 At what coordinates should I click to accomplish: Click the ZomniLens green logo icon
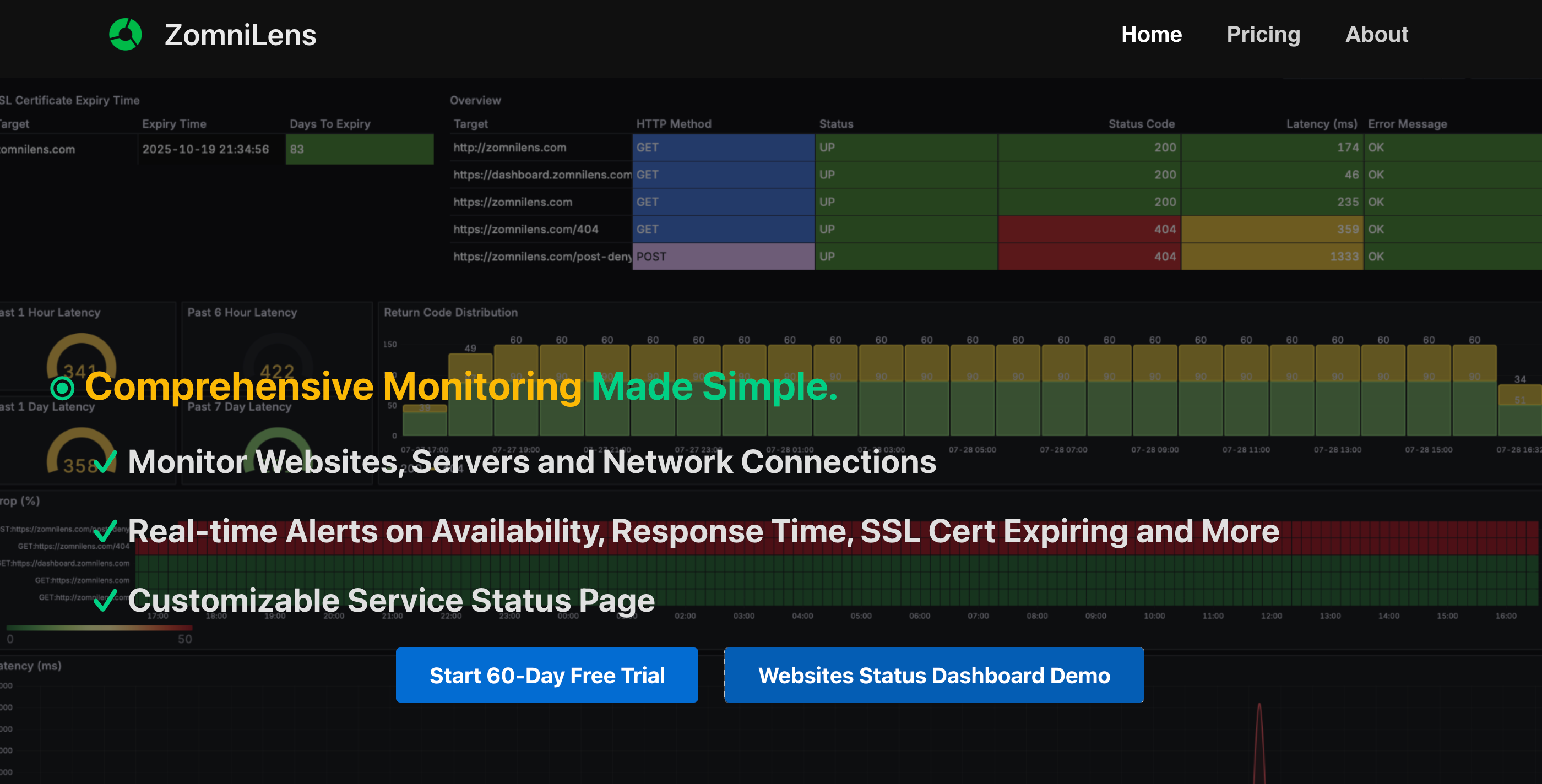(126, 35)
